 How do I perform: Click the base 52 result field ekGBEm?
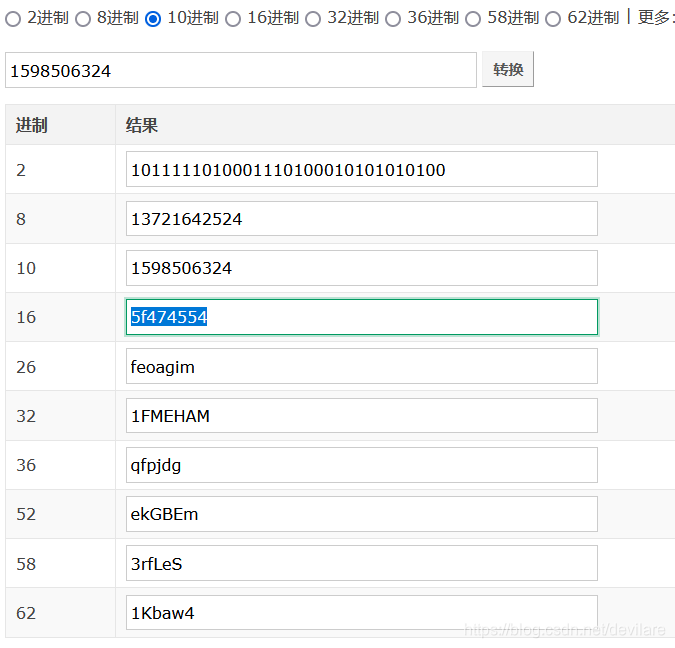pos(362,514)
